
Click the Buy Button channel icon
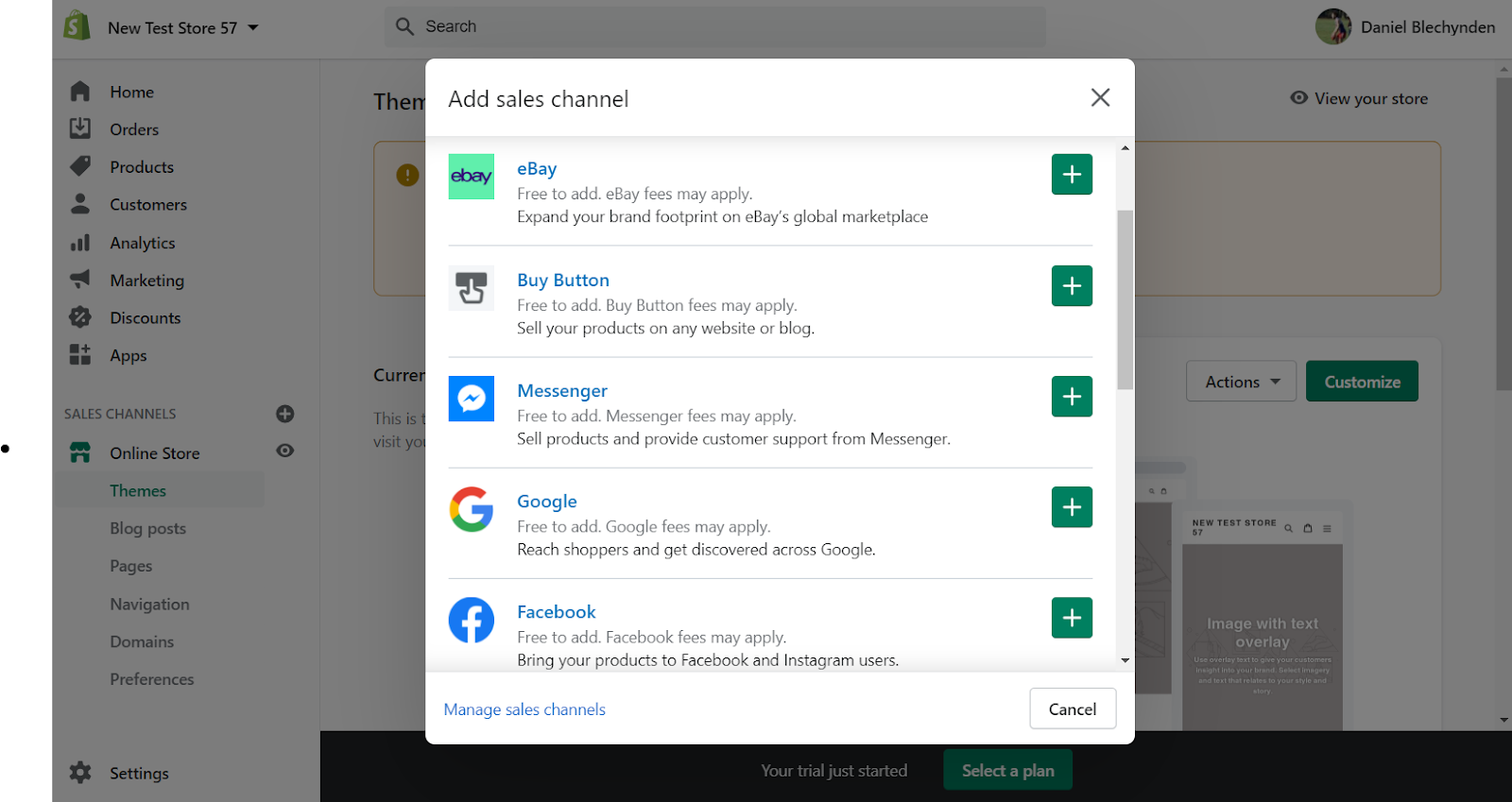(472, 288)
